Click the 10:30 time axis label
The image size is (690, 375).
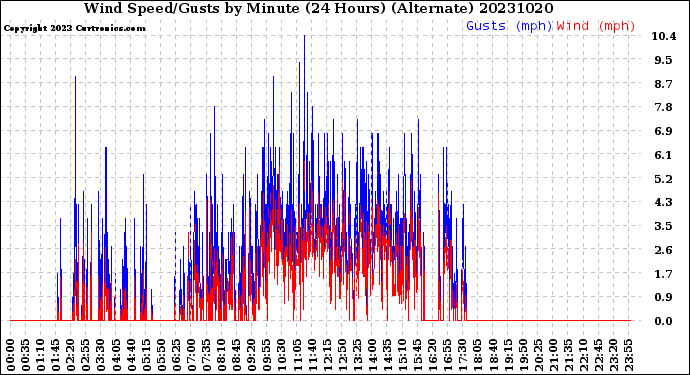click(282, 354)
